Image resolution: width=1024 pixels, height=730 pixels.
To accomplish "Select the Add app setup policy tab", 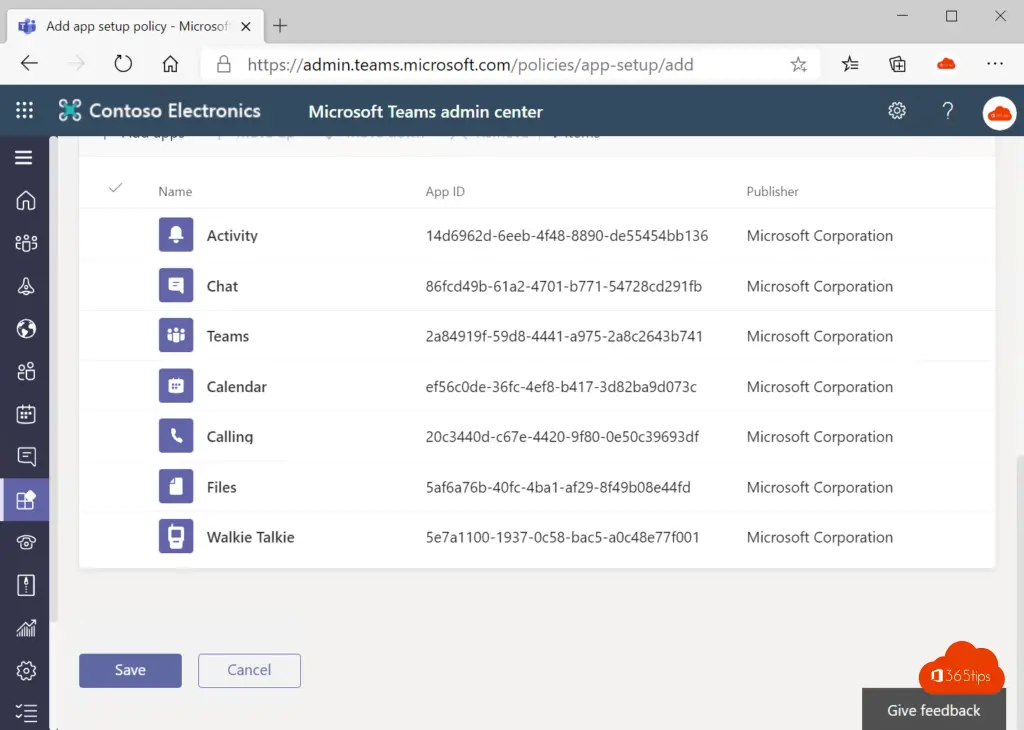I will pyautogui.click(x=135, y=26).
